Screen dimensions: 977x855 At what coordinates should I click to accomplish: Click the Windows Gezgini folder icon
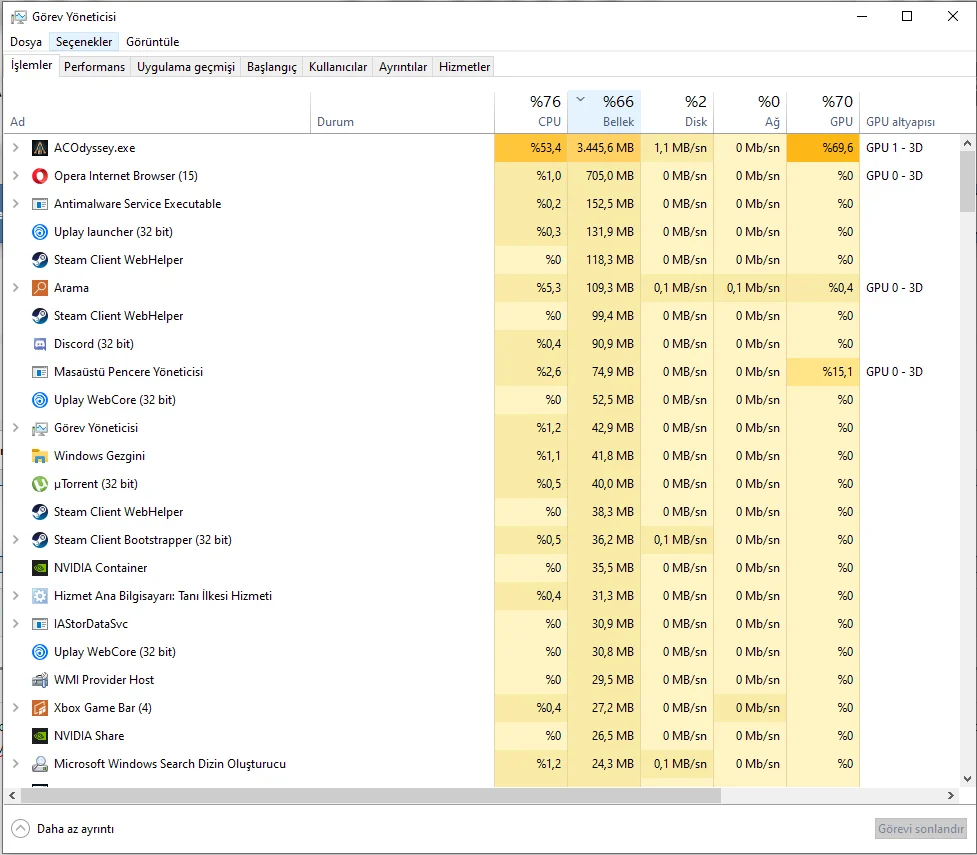(x=40, y=456)
